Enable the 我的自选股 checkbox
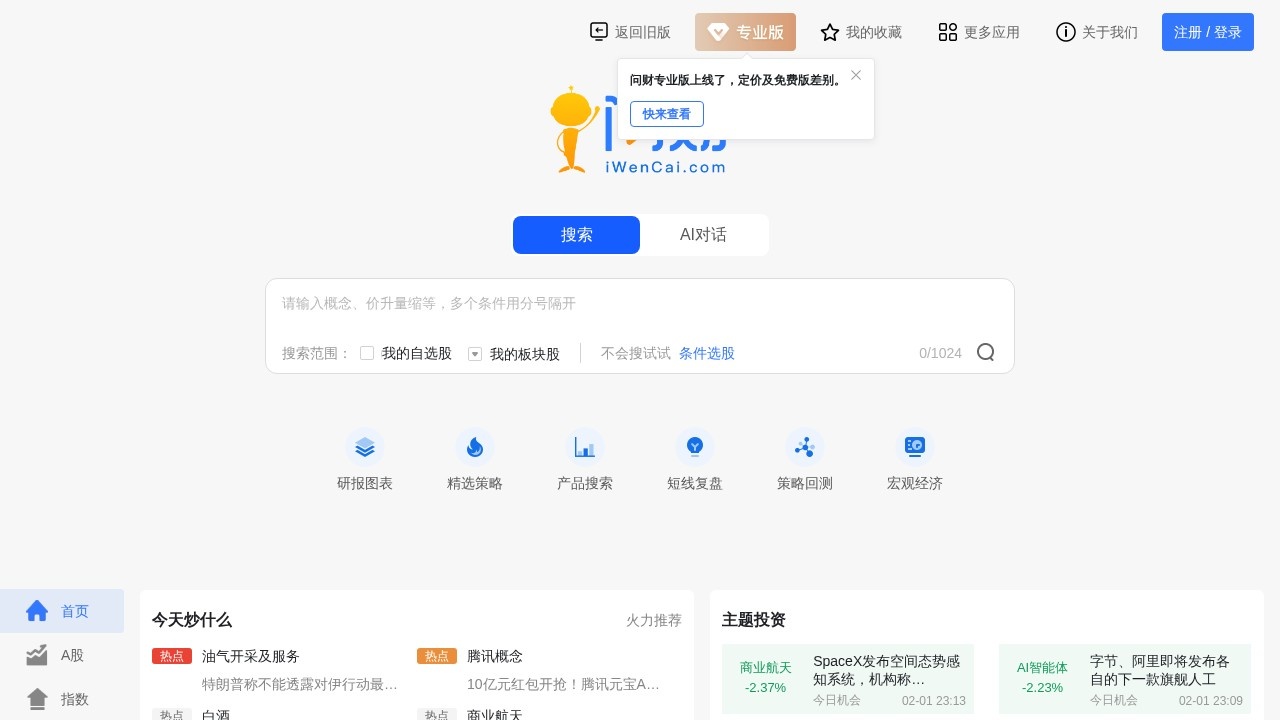 (367, 353)
